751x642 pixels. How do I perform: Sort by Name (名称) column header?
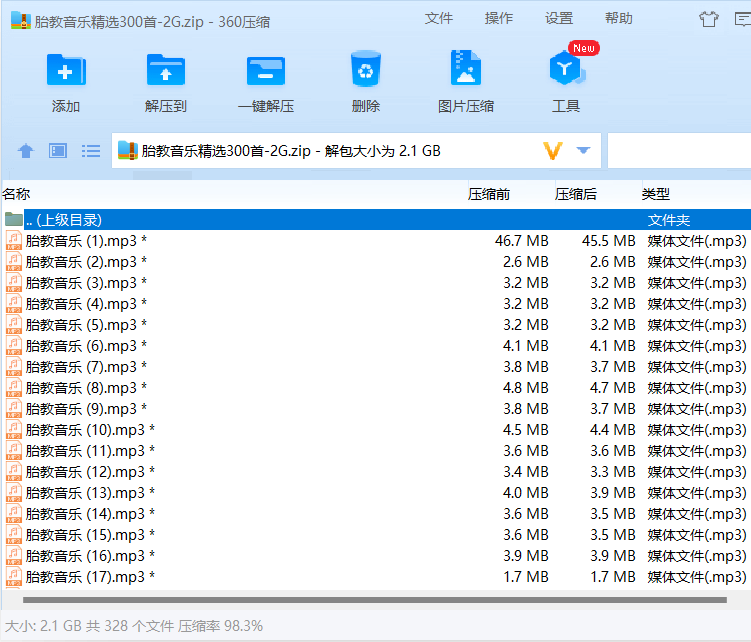(17, 194)
